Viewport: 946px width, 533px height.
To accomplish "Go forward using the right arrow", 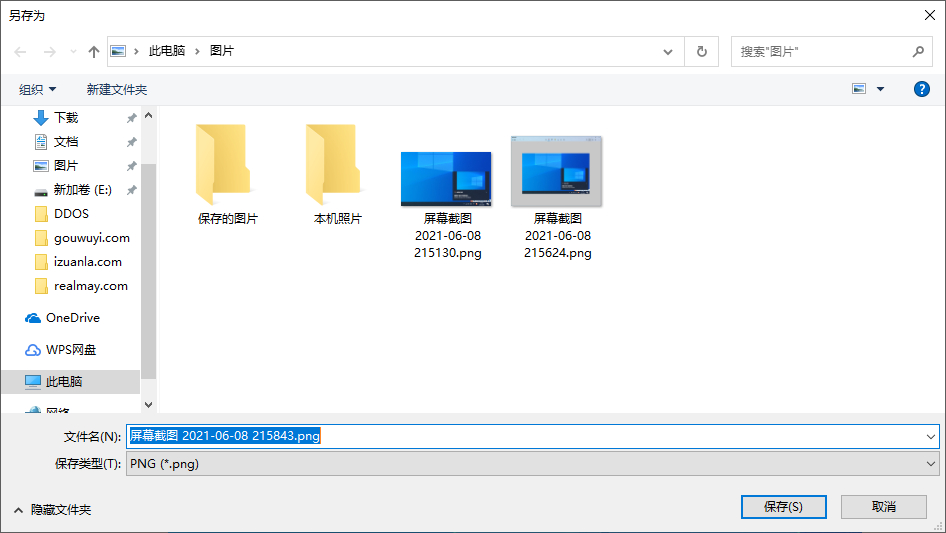I will [49, 52].
